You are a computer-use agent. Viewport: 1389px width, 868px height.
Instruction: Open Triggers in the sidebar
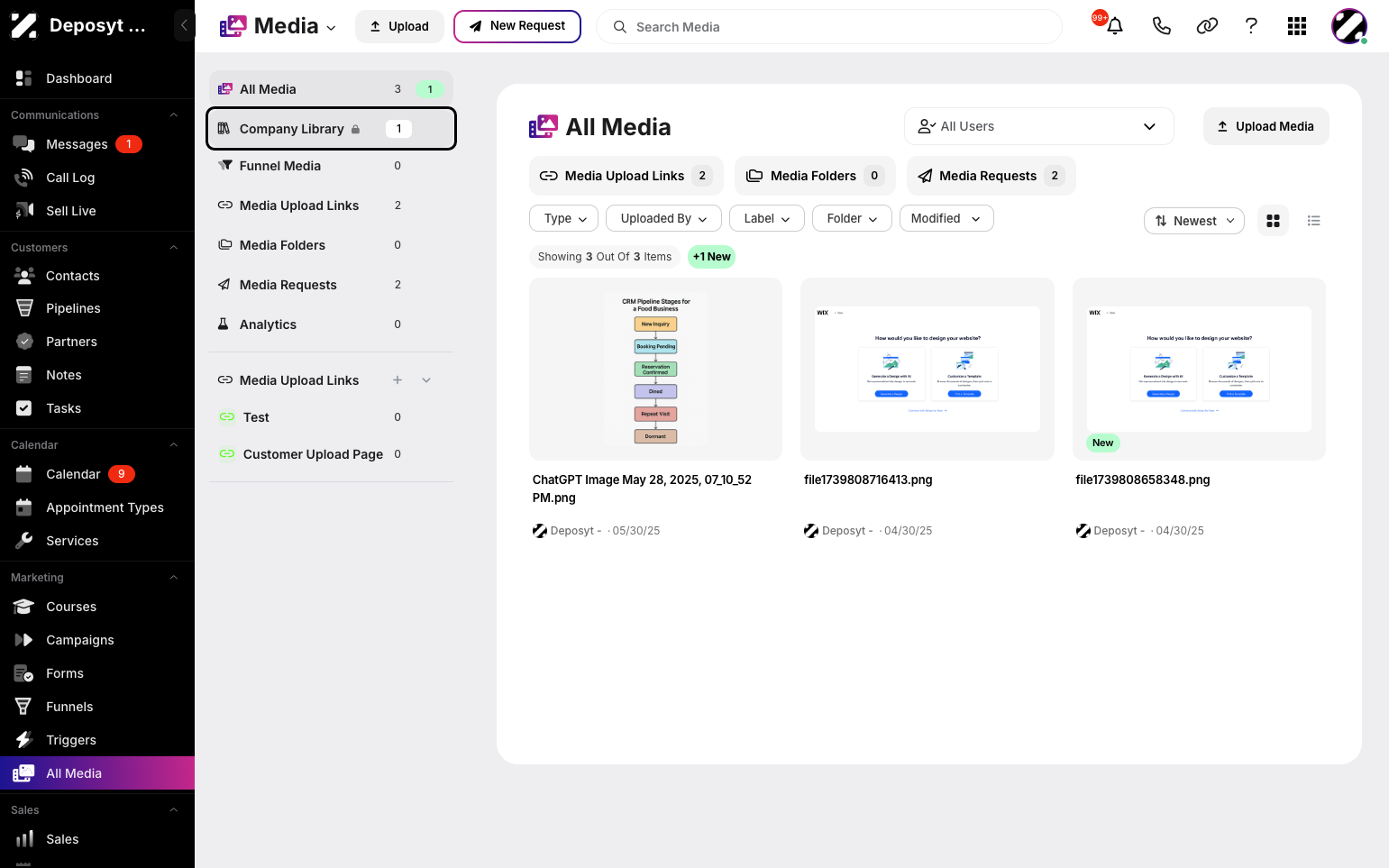pos(97,740)
